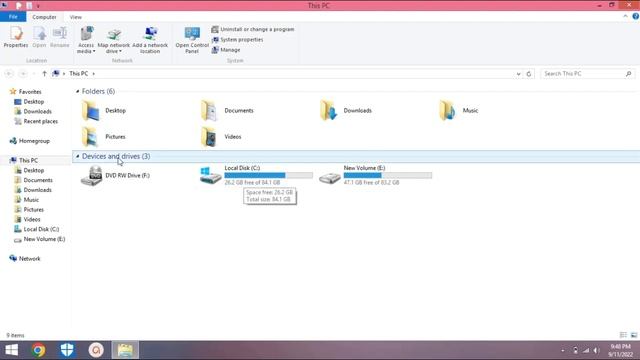Click the volume icon in system tray
This screenshot has width=640, height=360.
[x=597, y=350]
